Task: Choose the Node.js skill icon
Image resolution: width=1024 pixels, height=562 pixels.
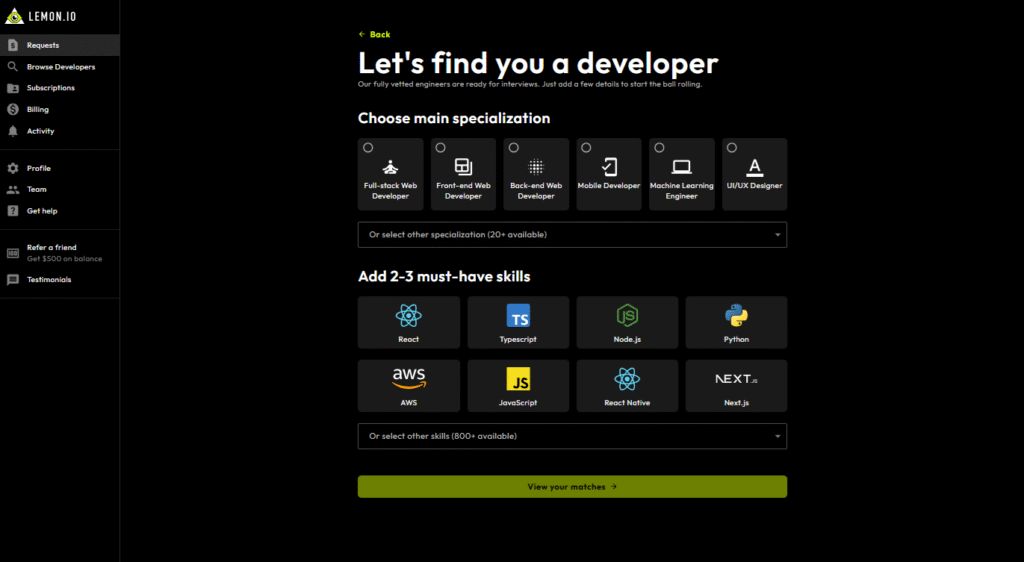Action: pyautogui.click(x=627, y=317)
